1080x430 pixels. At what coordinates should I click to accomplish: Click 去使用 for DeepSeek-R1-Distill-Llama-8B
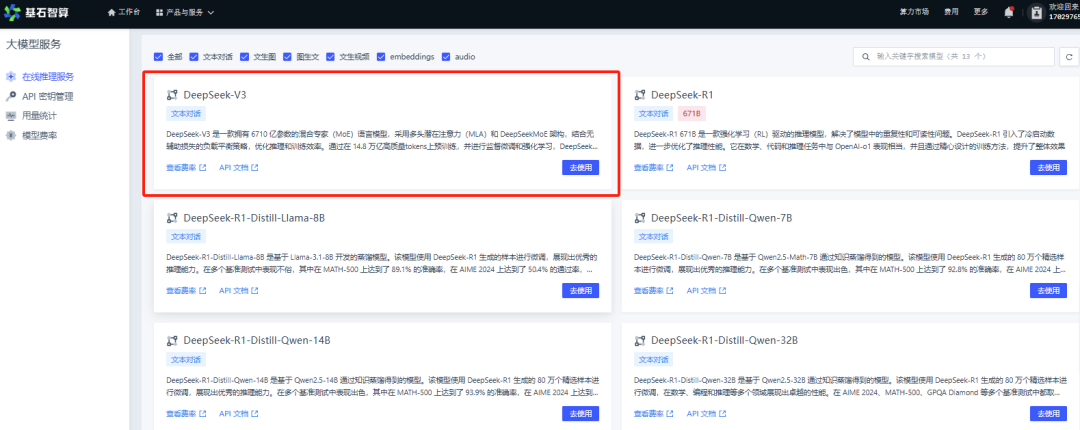click(580, 291)
